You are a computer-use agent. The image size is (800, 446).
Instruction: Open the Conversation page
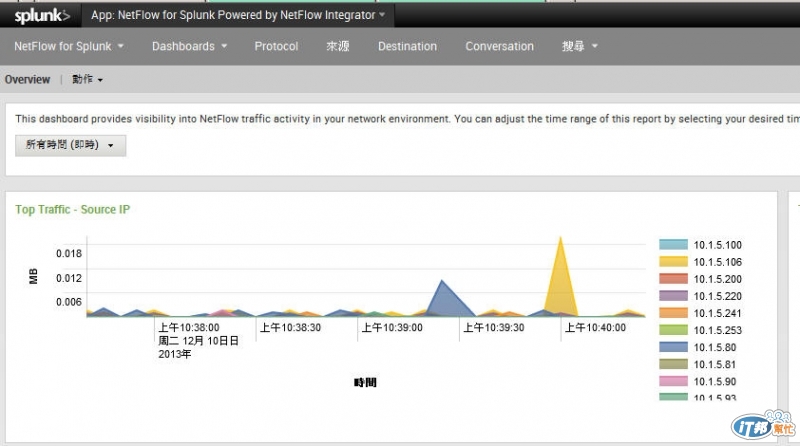(499, 46)
